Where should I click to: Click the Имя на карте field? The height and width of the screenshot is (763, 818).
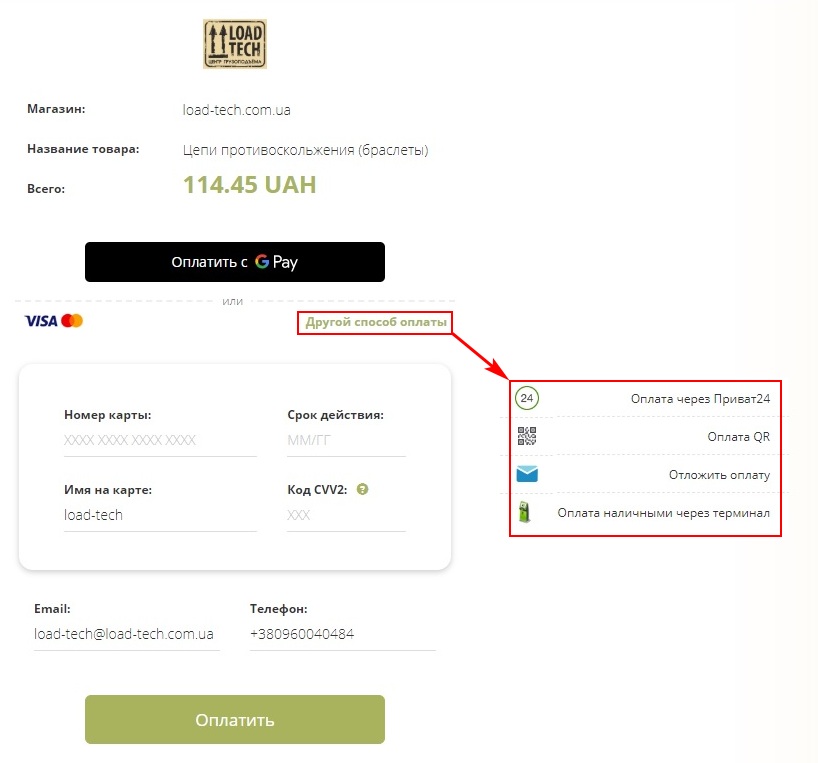point(160,515)
